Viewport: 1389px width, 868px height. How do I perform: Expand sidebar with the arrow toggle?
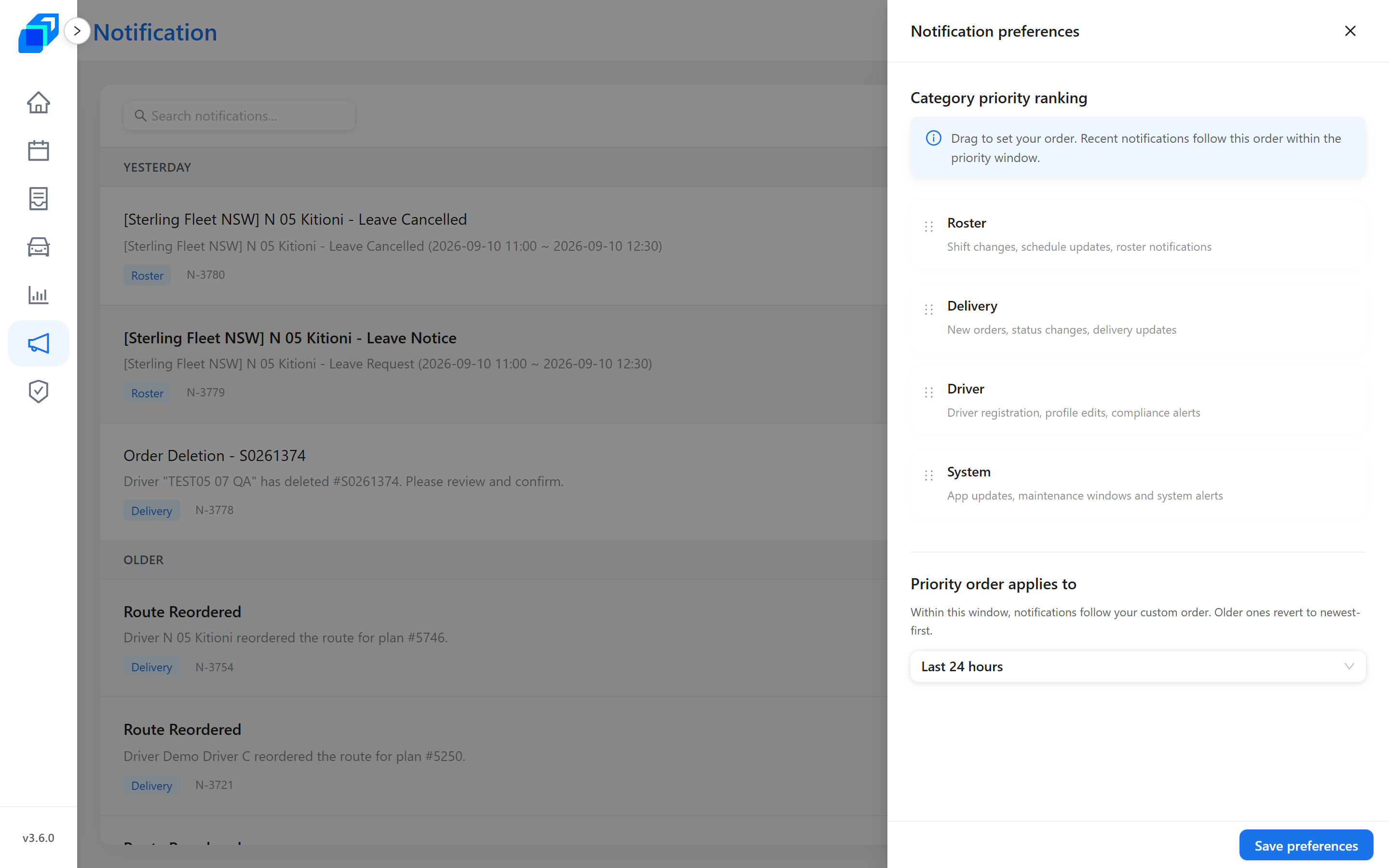[x=77, y=31]
